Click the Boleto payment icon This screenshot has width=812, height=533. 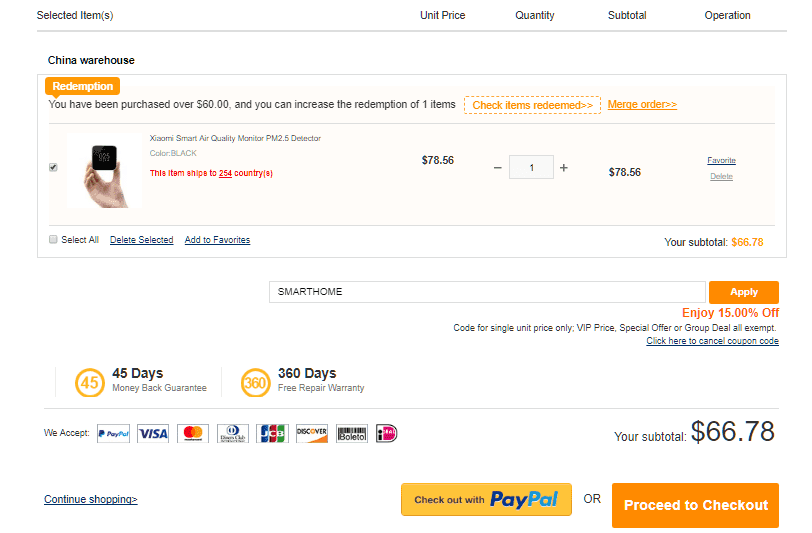click(352, 433)
